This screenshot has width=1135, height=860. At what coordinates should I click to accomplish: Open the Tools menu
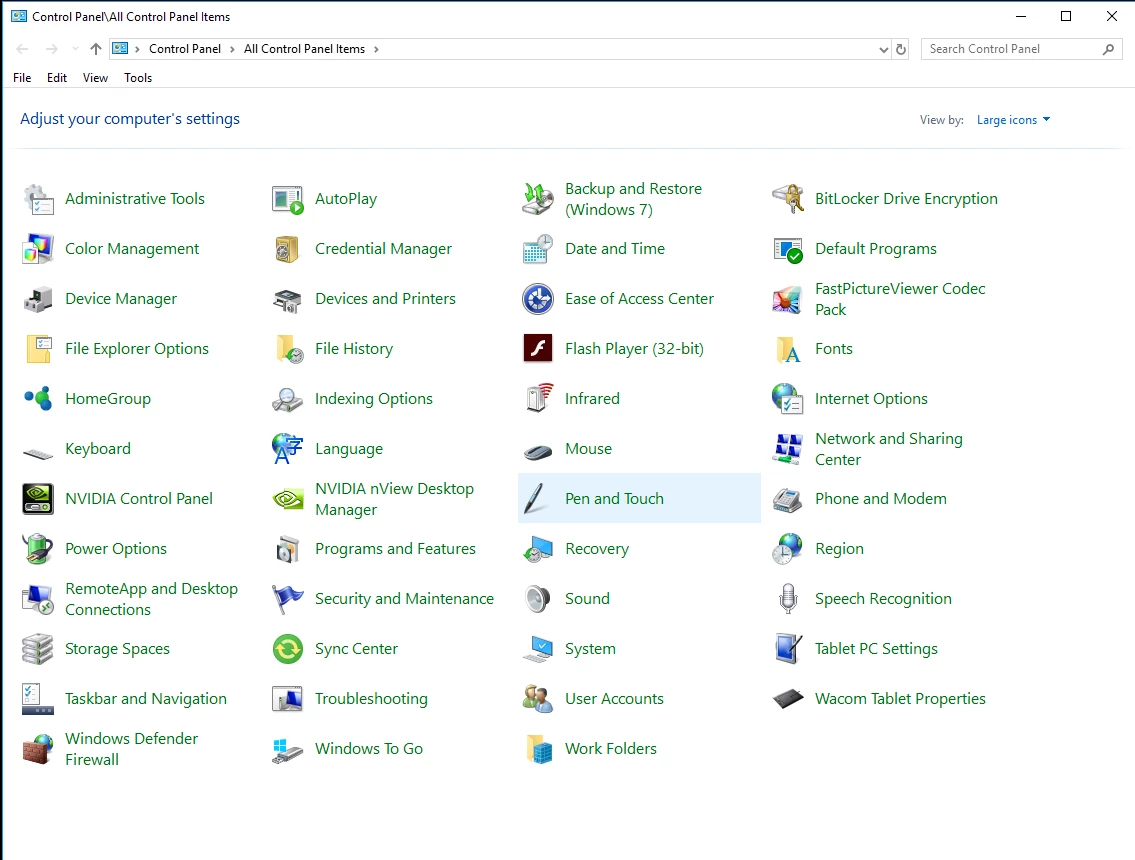pyautogui.click(x=138, y=78)
